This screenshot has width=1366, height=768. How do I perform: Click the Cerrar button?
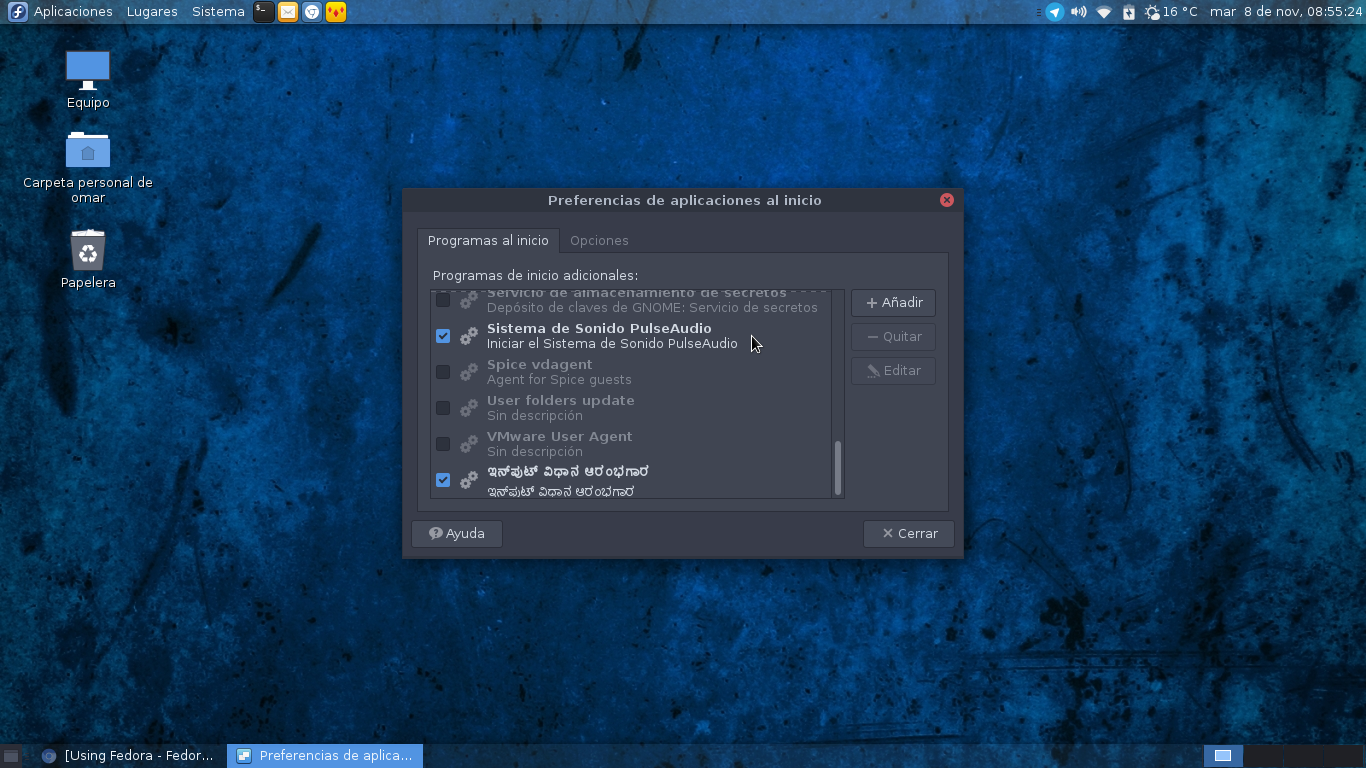[x=909, y=534]
